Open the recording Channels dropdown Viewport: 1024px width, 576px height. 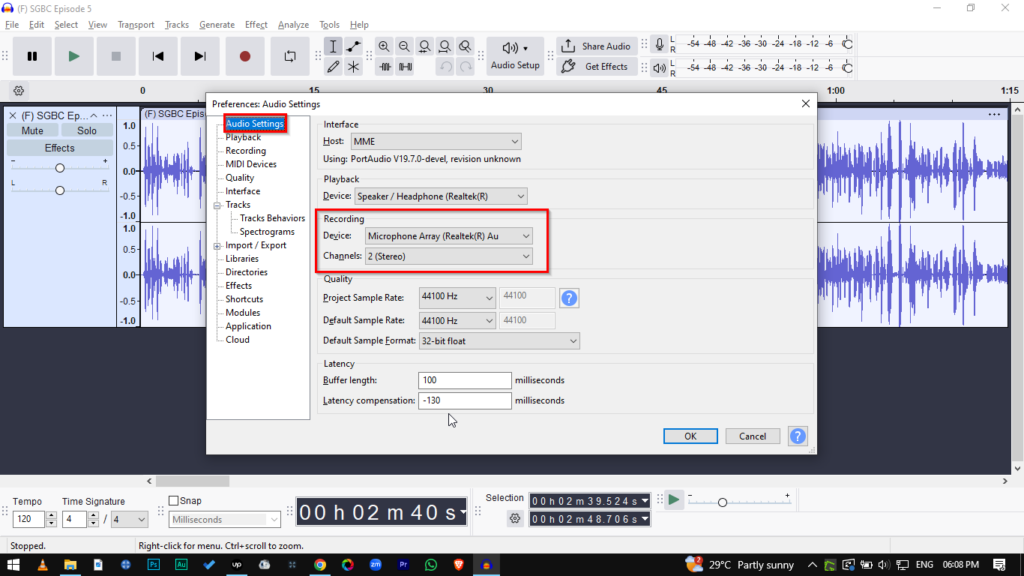pos(447,257)
